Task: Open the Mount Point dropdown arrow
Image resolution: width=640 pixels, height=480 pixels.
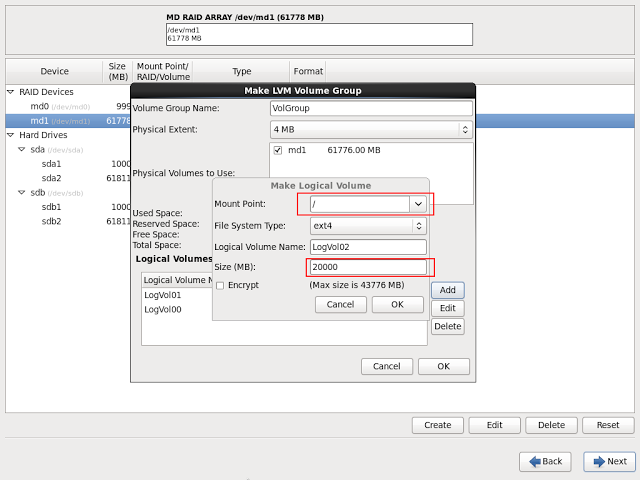Action: [x=419, y=203]
